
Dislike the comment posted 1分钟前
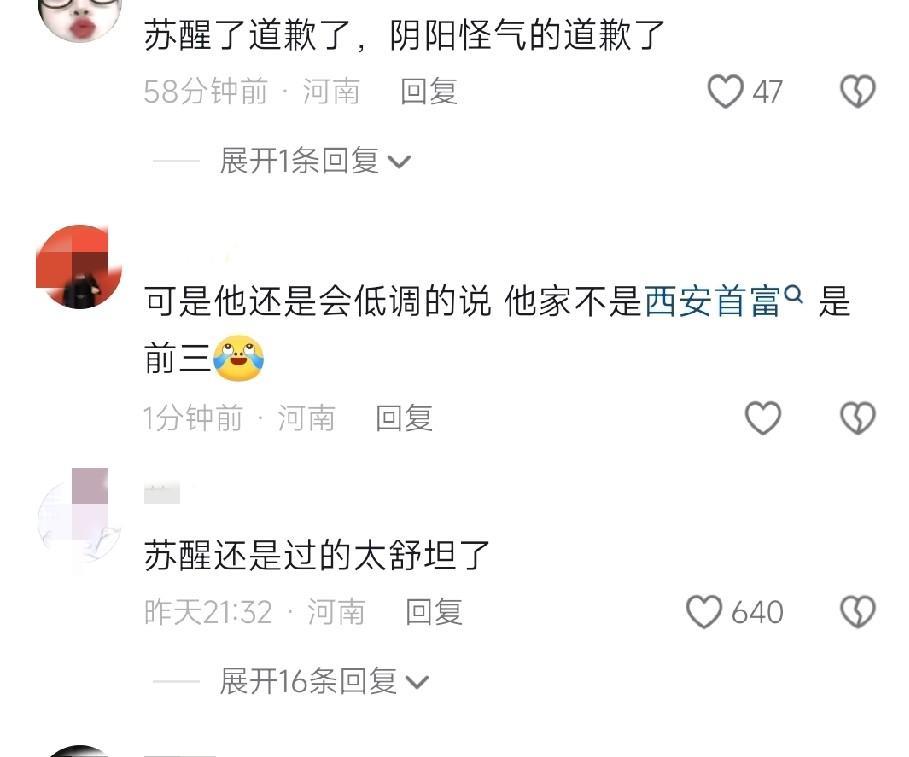[858, 418]
